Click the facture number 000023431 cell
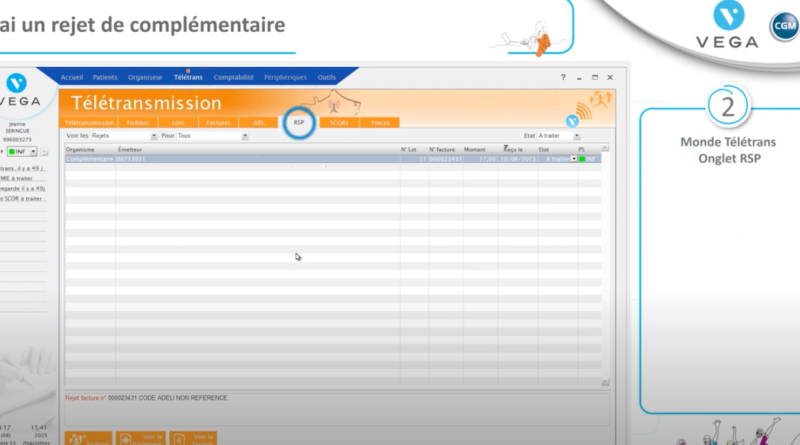Image resolution: width=800 pixels, height=445 pixels. [445, 159]
